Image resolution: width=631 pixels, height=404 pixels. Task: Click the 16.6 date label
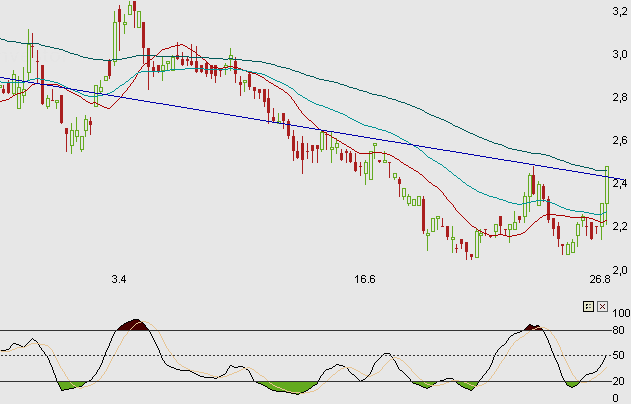click(x=364, y=278)
